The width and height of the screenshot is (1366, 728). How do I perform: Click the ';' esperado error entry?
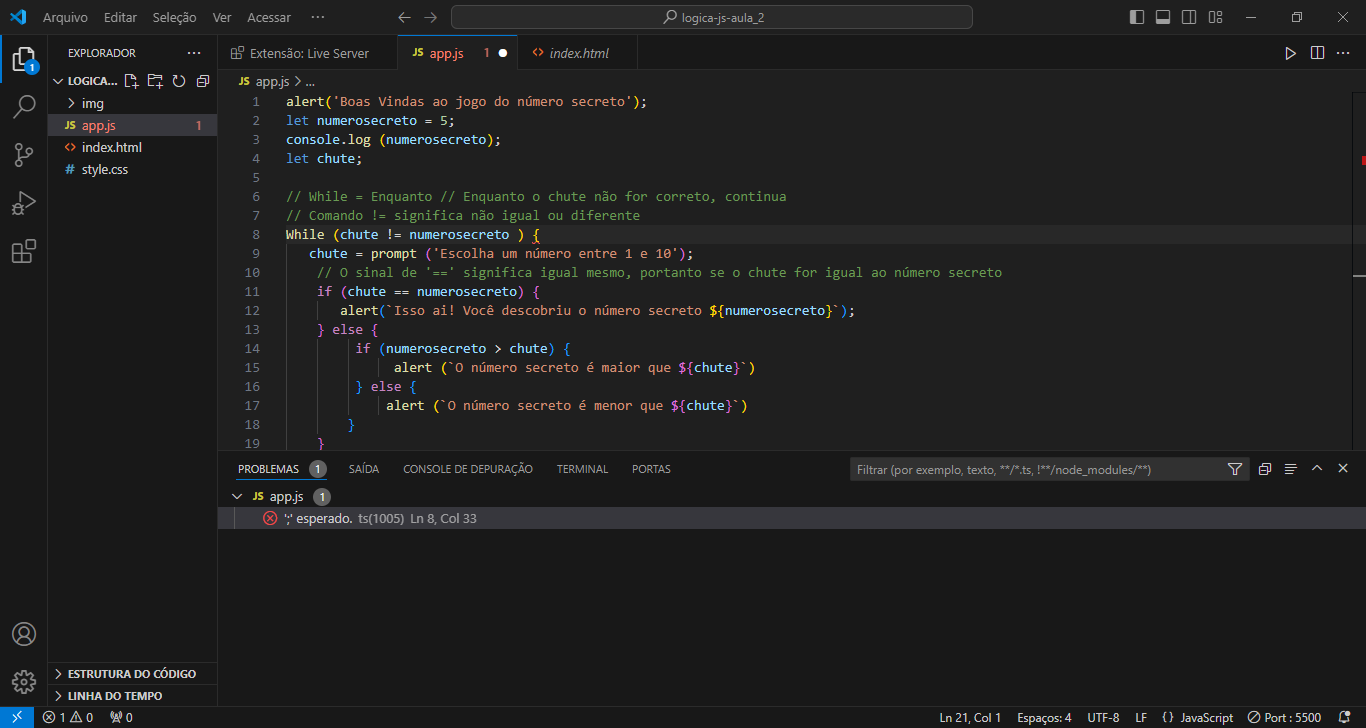(792, 518)
